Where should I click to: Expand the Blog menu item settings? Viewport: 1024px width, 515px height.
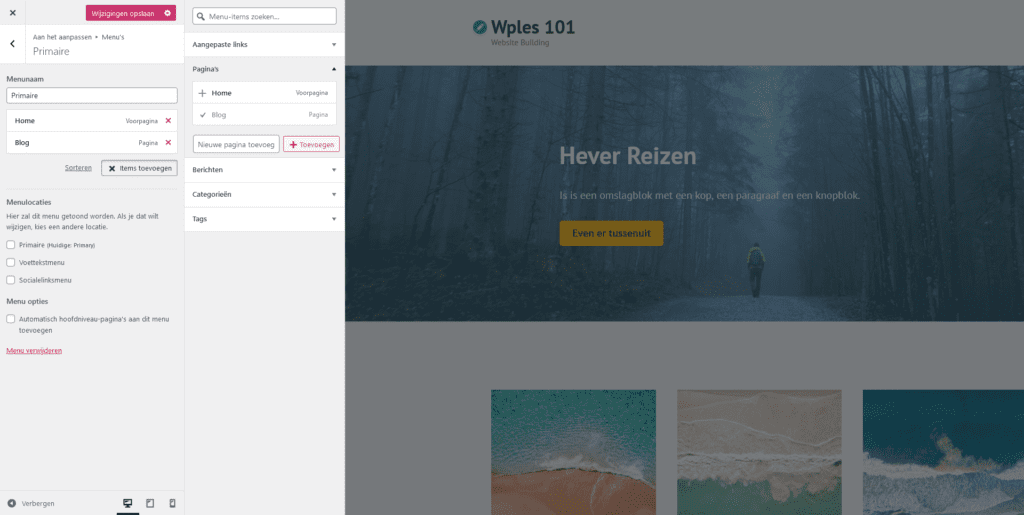pyautogui.click(x=91, y=142)
